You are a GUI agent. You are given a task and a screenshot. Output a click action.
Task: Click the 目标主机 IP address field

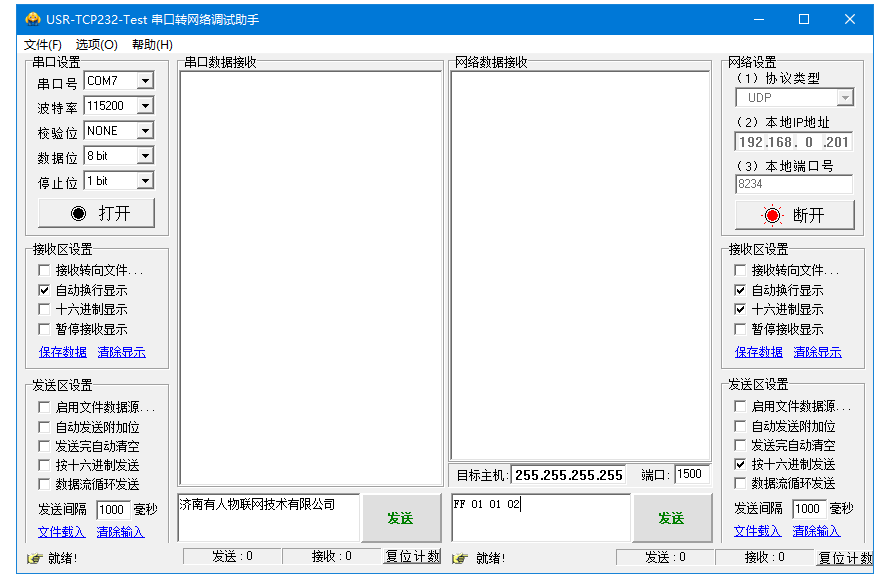point(568,475)
